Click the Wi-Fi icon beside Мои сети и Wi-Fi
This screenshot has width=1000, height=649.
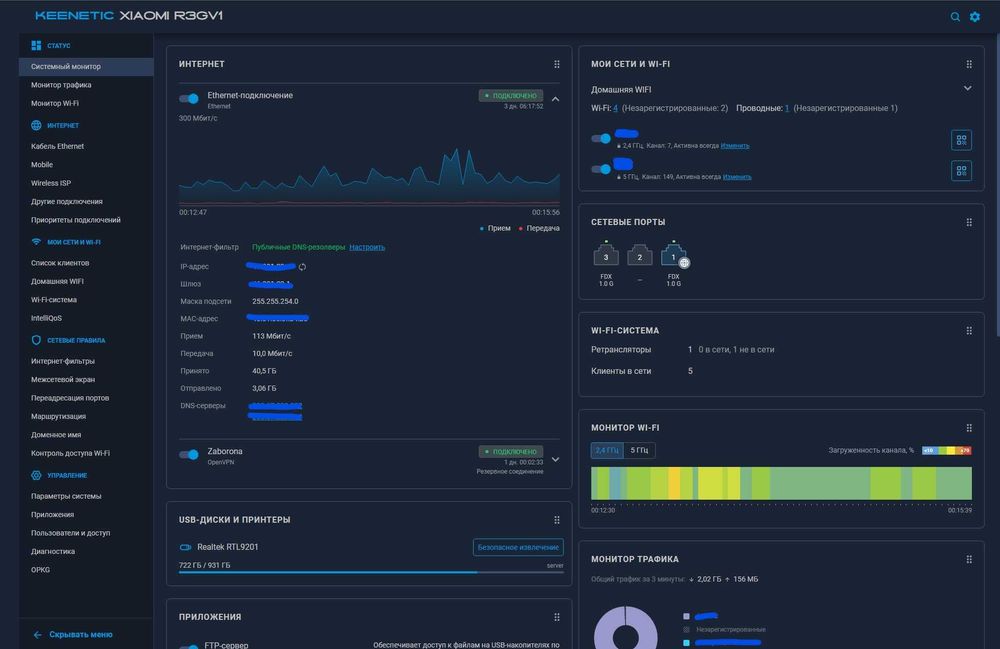coord(36,242)
